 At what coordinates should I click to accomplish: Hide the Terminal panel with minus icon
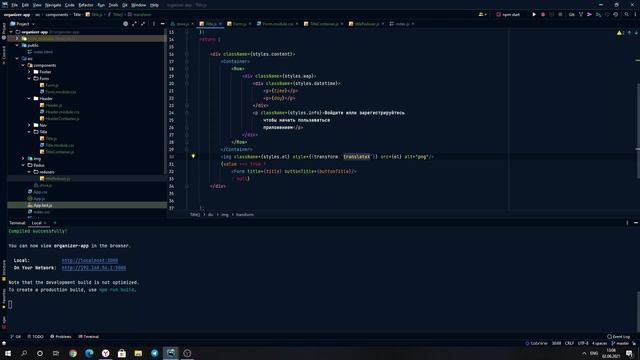636,223
